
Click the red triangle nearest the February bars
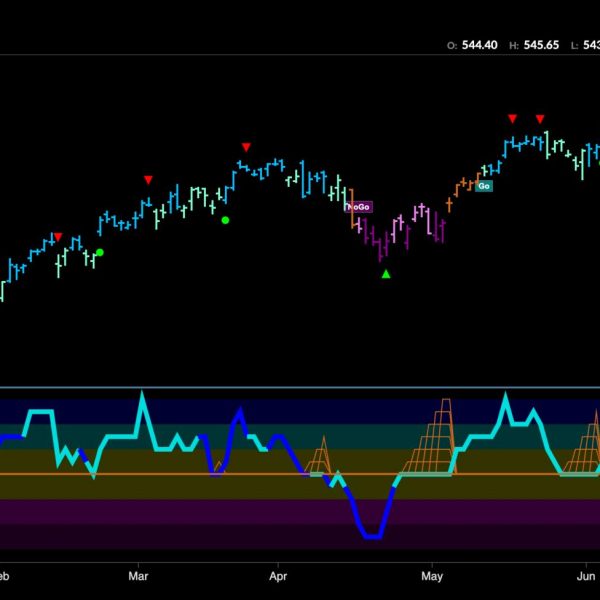(58, 237)
